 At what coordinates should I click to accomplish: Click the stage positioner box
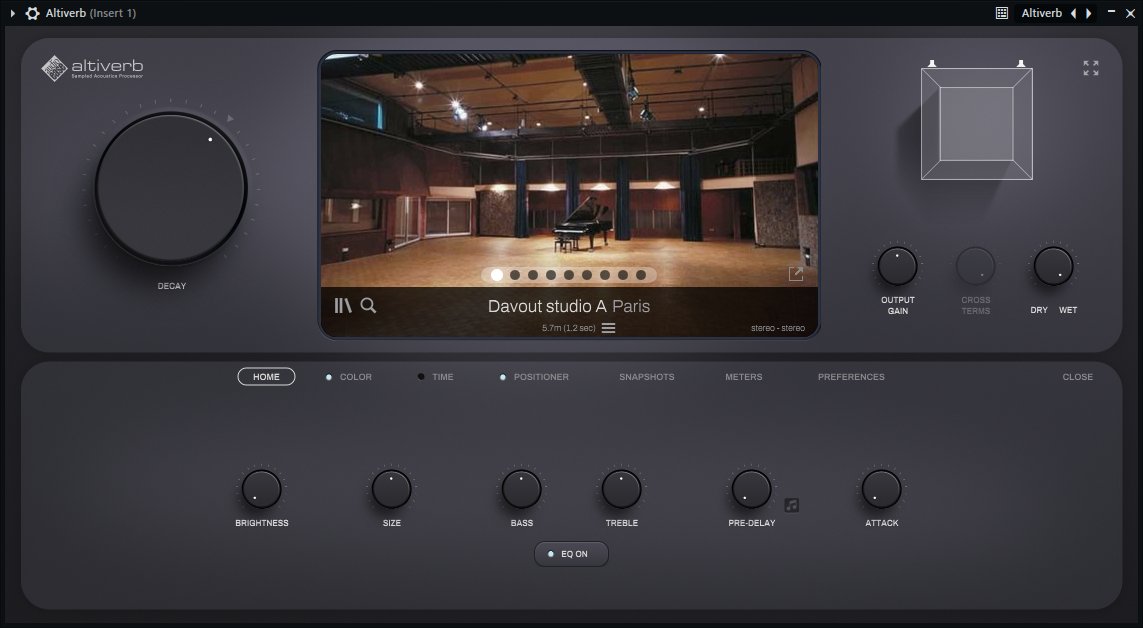point(977,124)
